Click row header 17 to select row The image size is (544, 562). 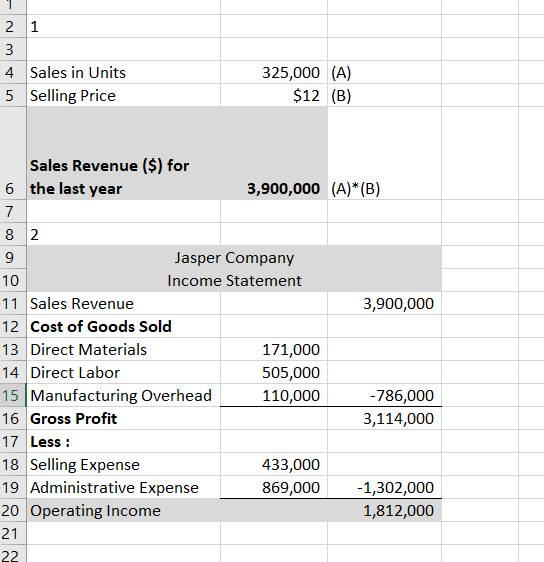(13, 441)
